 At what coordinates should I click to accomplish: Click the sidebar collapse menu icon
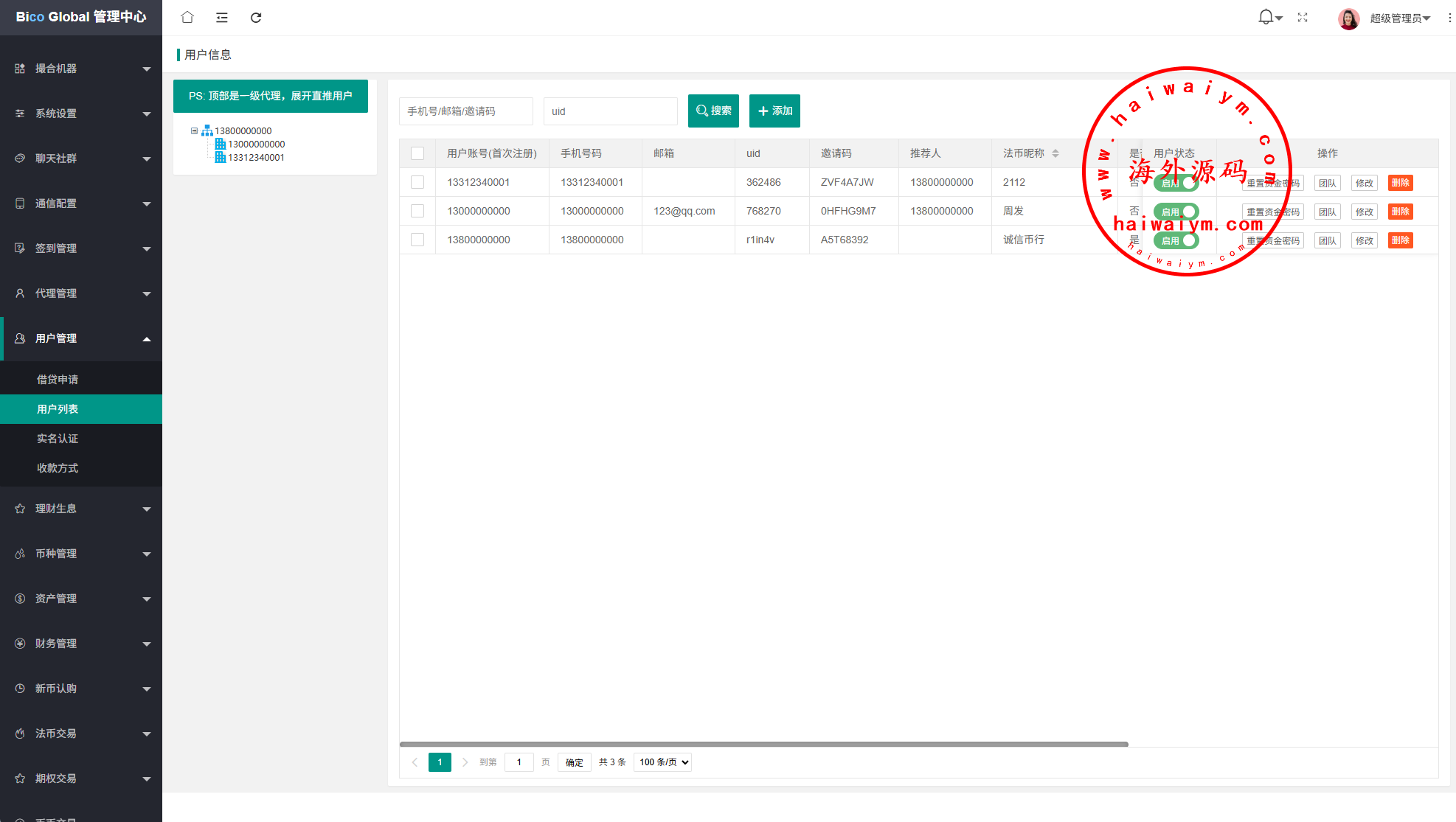(221, 17)
